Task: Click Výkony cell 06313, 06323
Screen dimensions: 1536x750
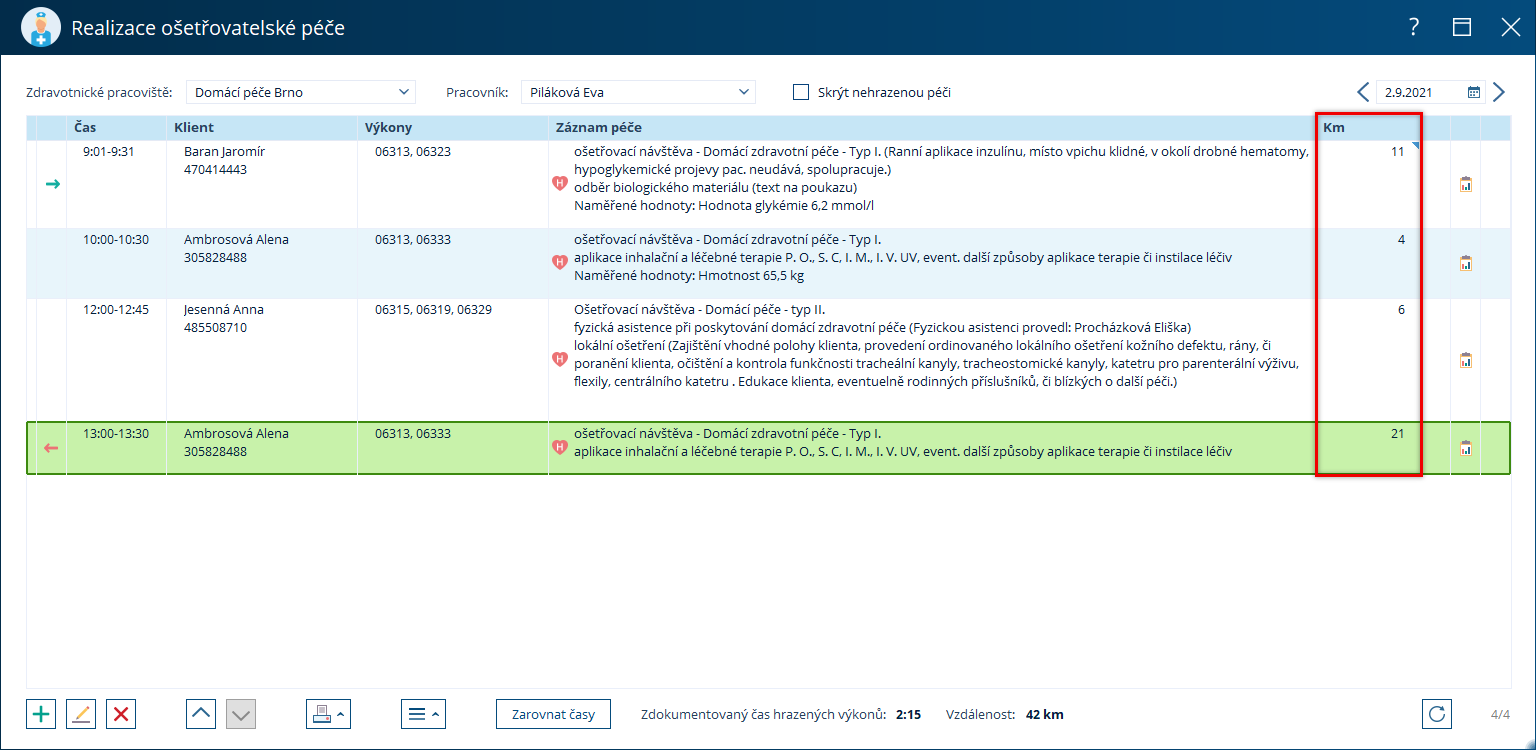Action: [x=413, y=152]
